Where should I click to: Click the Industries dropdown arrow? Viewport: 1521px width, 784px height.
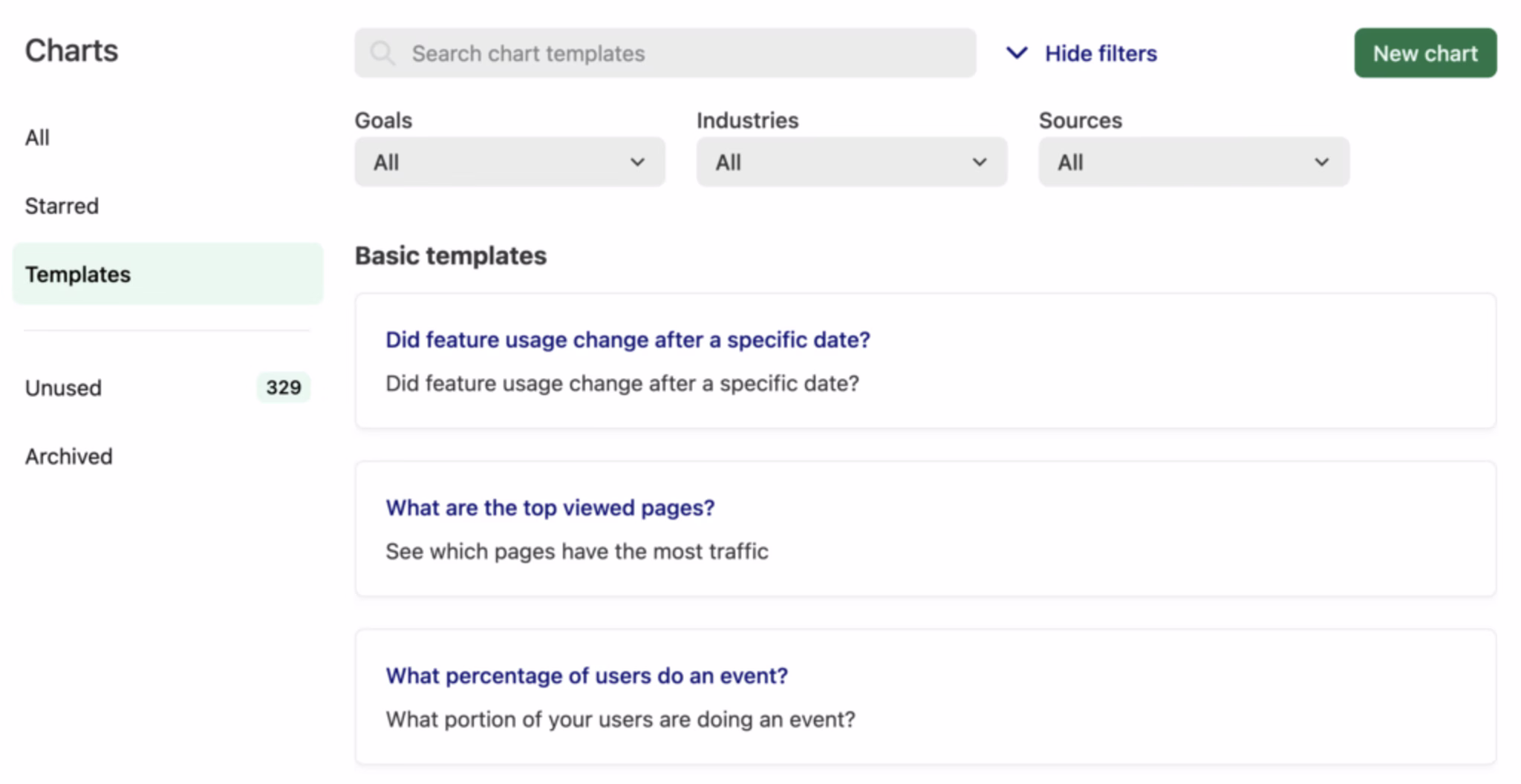(980, 162)
